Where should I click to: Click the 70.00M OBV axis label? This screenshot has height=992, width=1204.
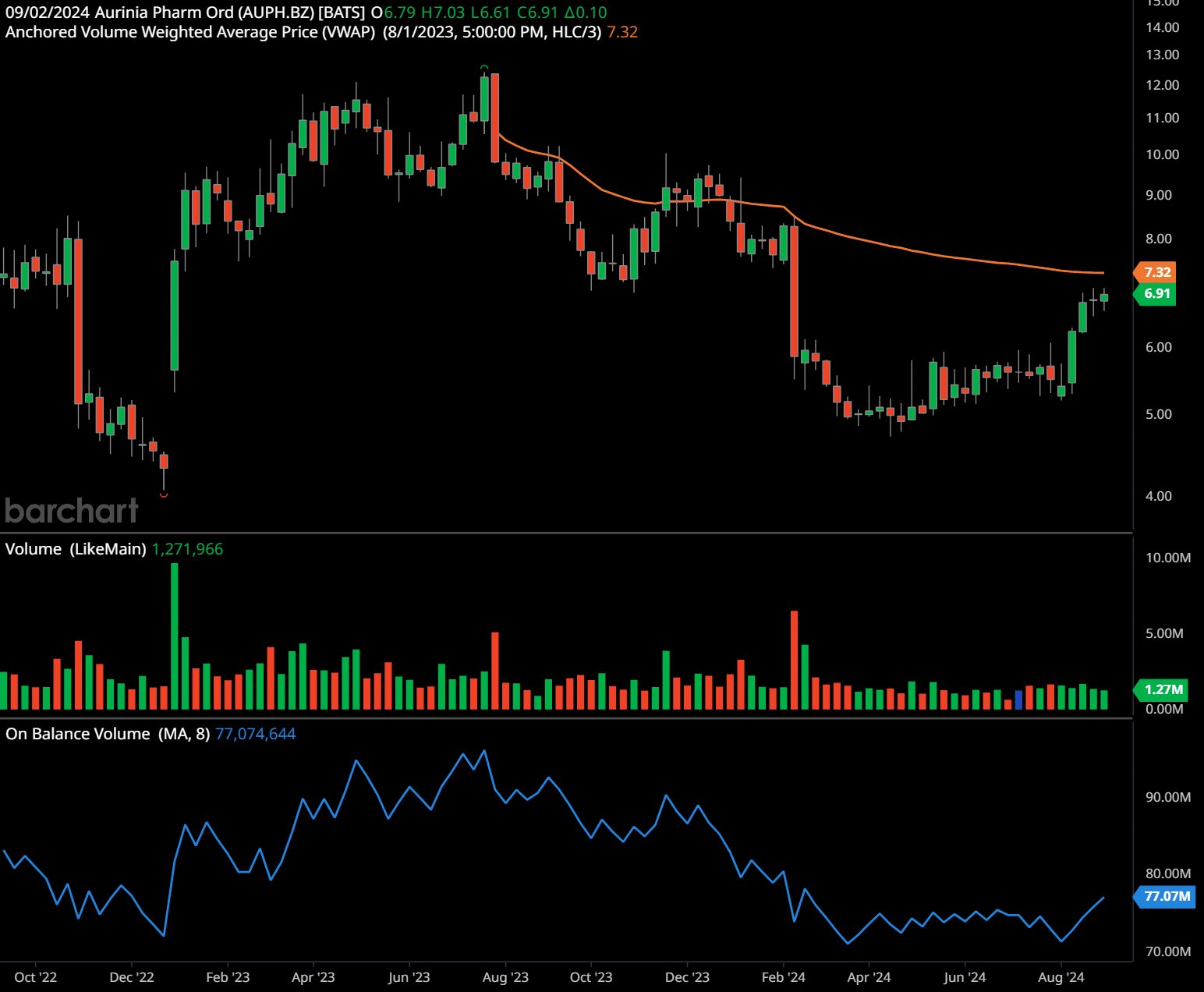tap(1167, 951)
